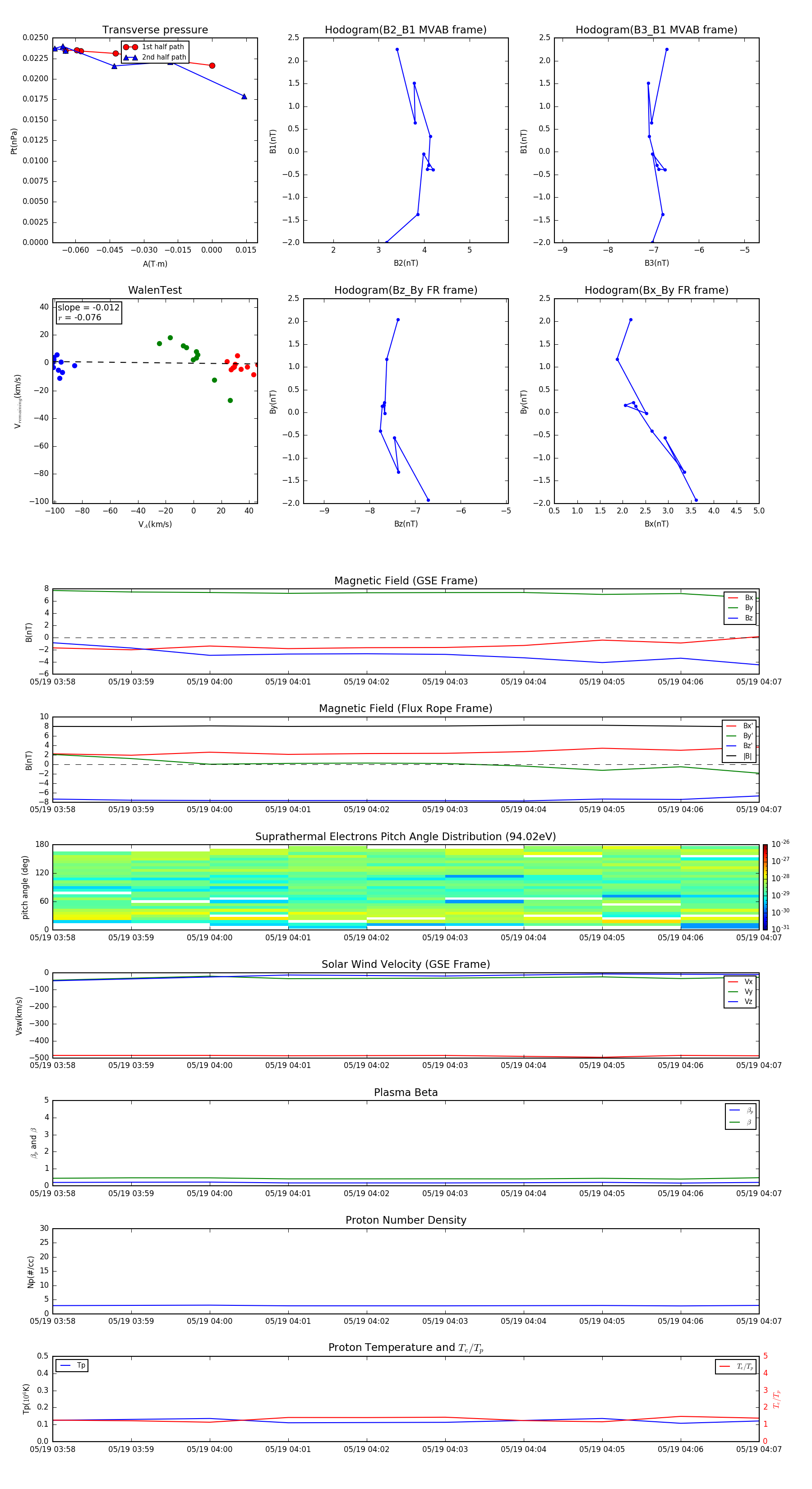Click the Magnetic Field (GSE Frame) title

406,580
